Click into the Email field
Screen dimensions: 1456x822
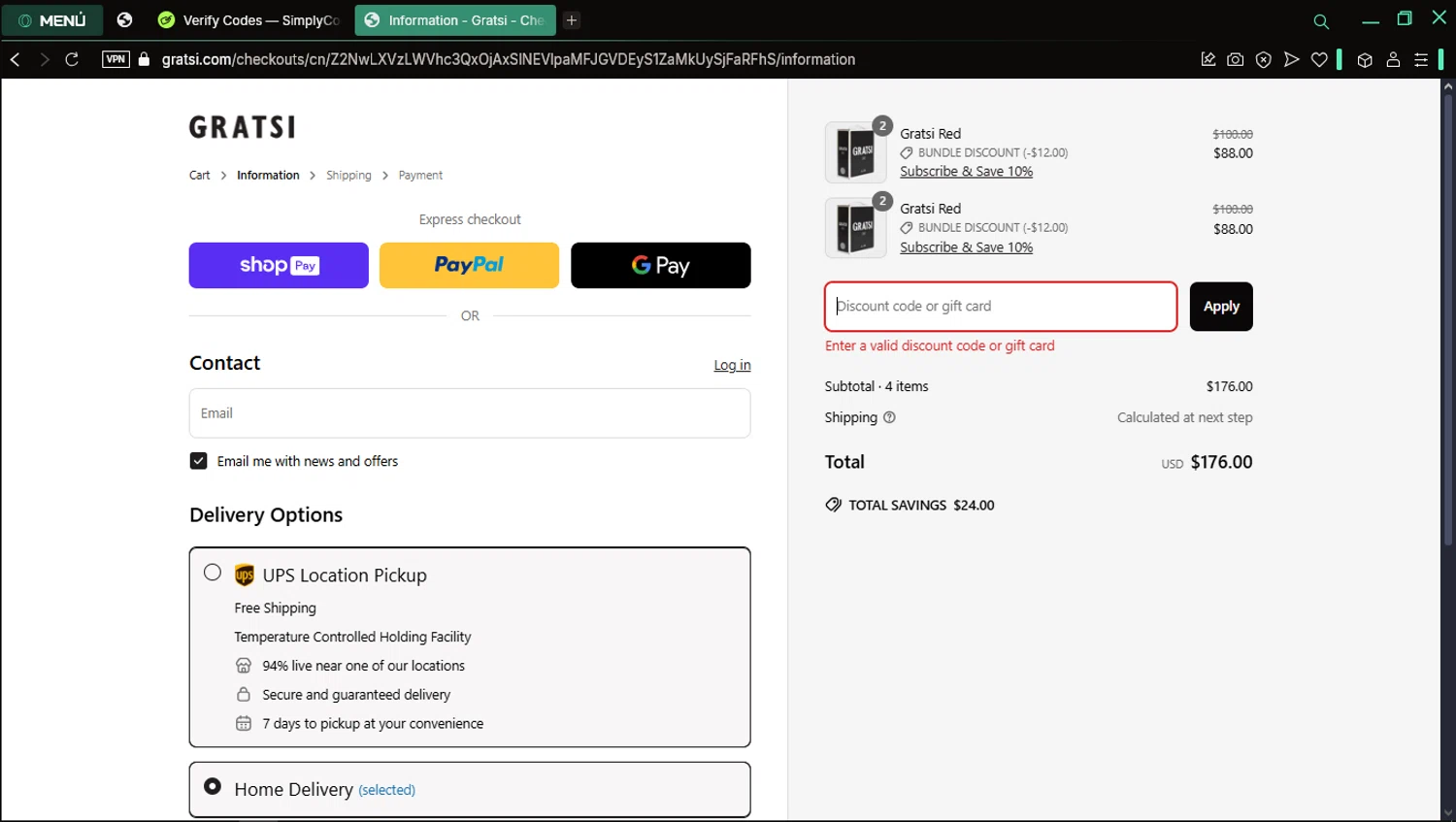[x=470, y=413]
